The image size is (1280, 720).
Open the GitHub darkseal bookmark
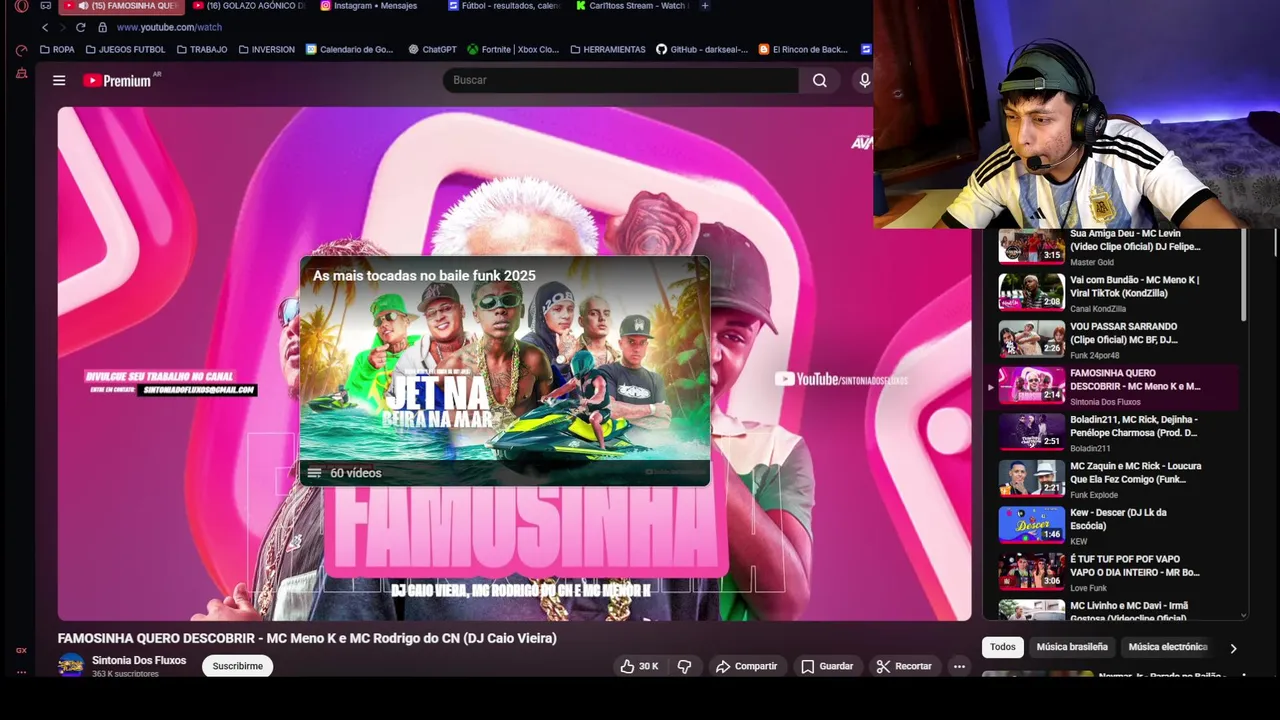pyautogui.click(x=702, y=49)
